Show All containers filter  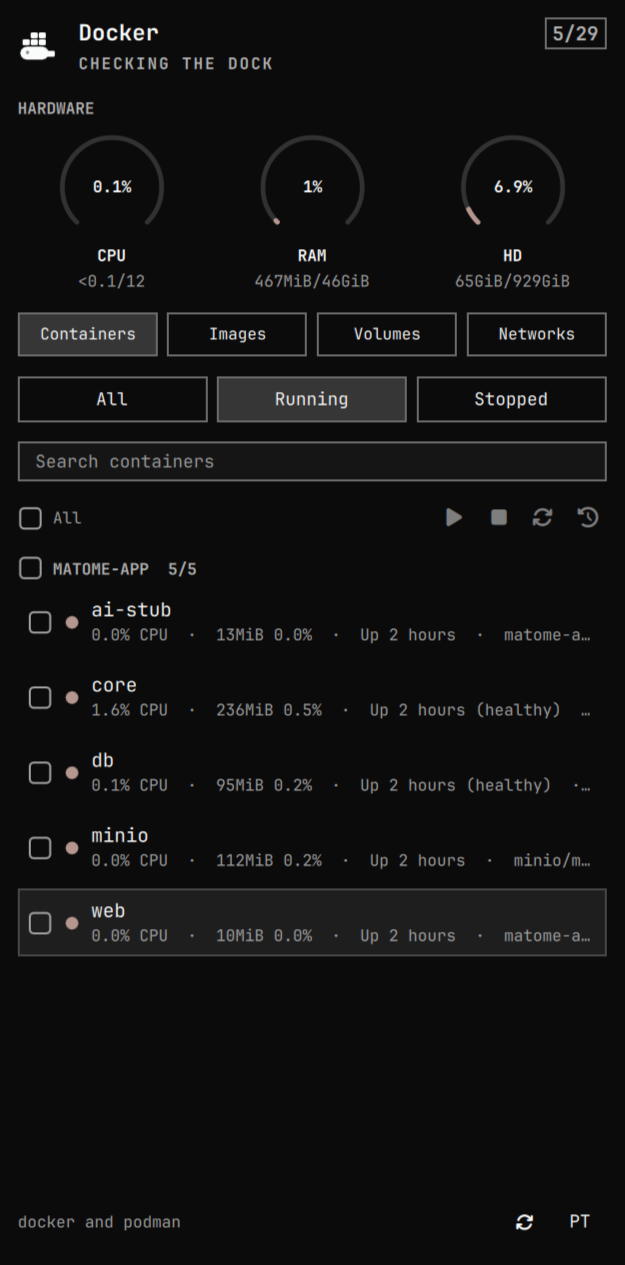click(113, 399)
